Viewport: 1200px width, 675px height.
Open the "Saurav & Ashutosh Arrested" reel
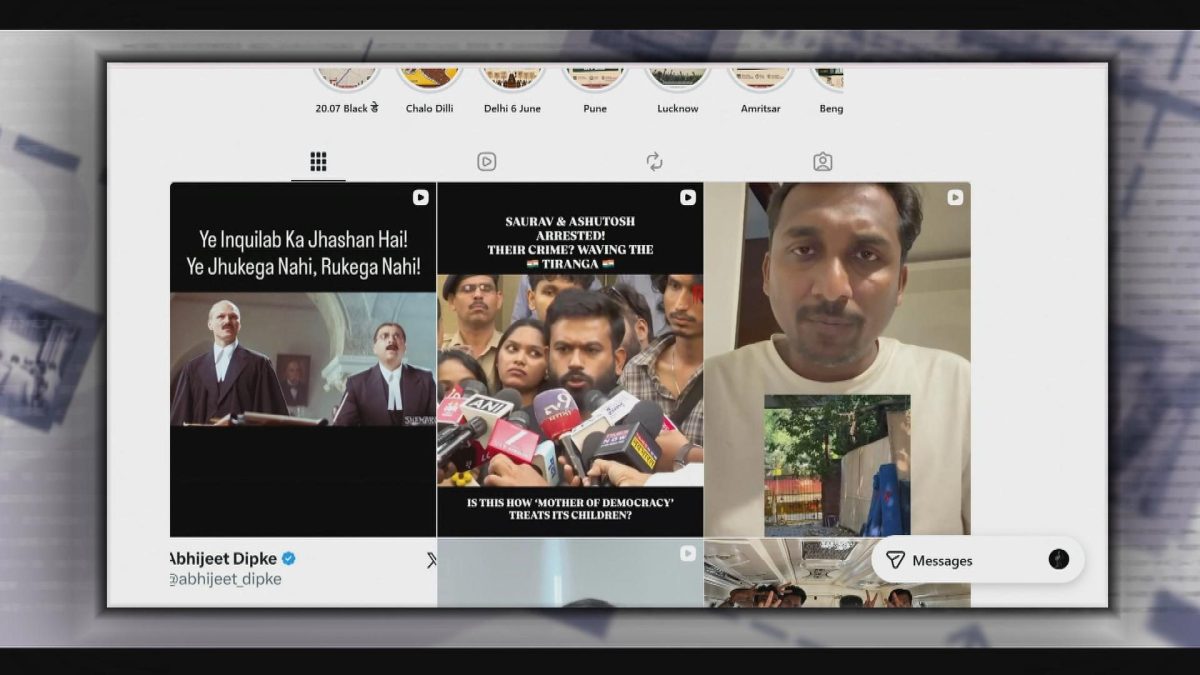570,359
